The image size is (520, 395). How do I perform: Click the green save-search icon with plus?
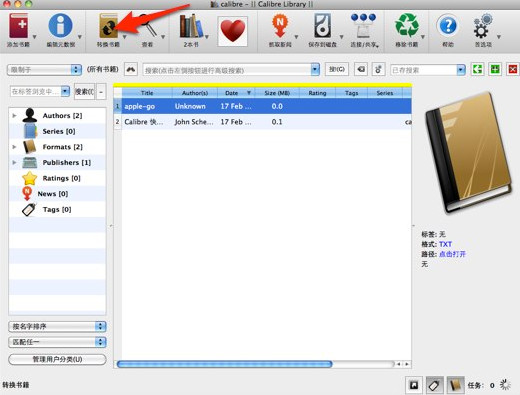495,69
